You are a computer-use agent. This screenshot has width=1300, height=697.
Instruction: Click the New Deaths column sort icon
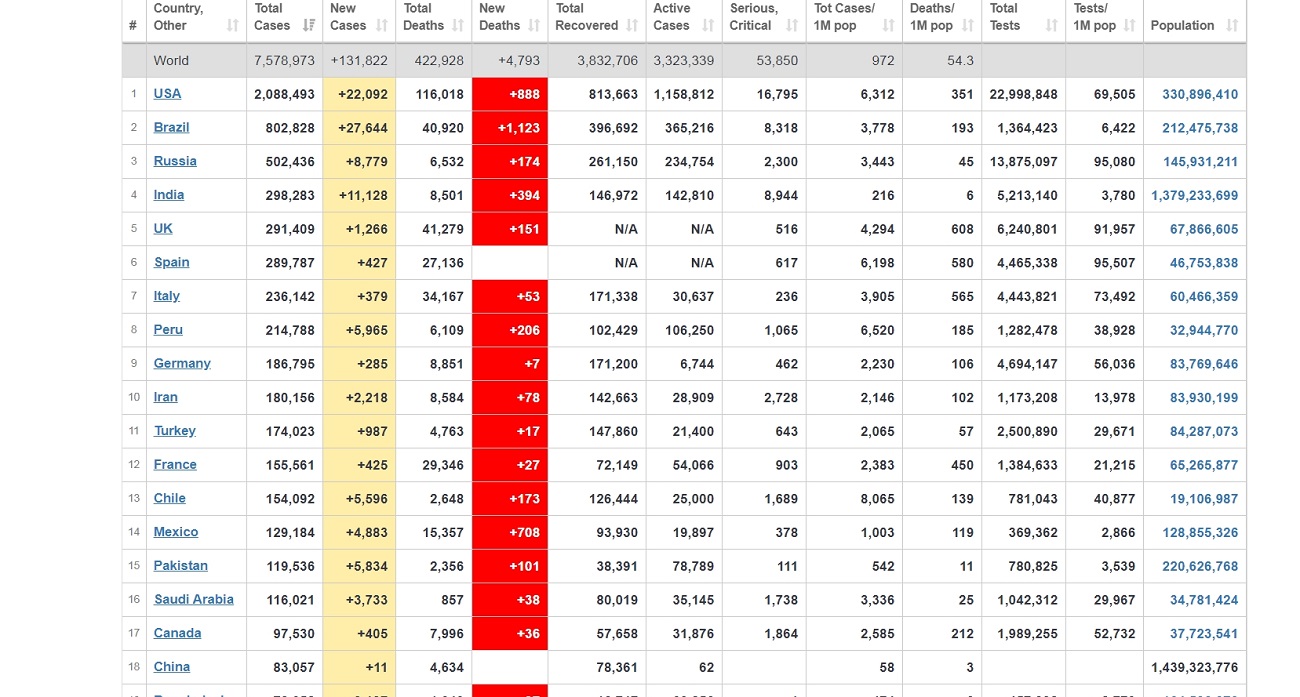[534, 26]
